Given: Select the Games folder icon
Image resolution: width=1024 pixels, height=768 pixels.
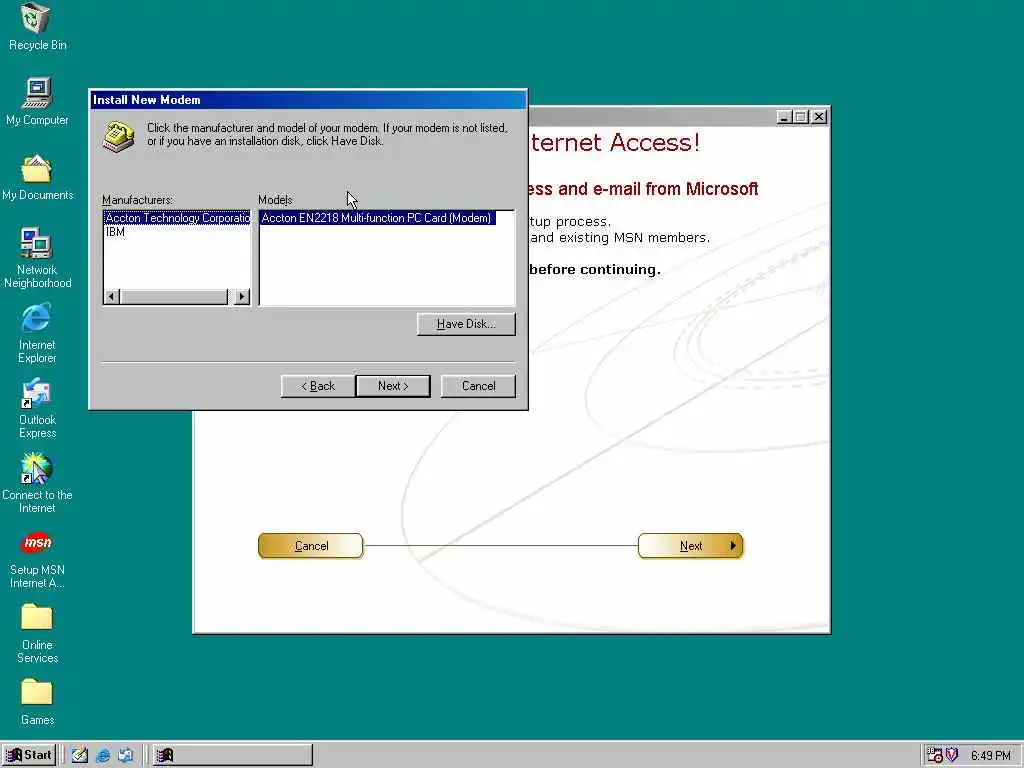Looking at the screenshot, I should [x=37, y=693].
